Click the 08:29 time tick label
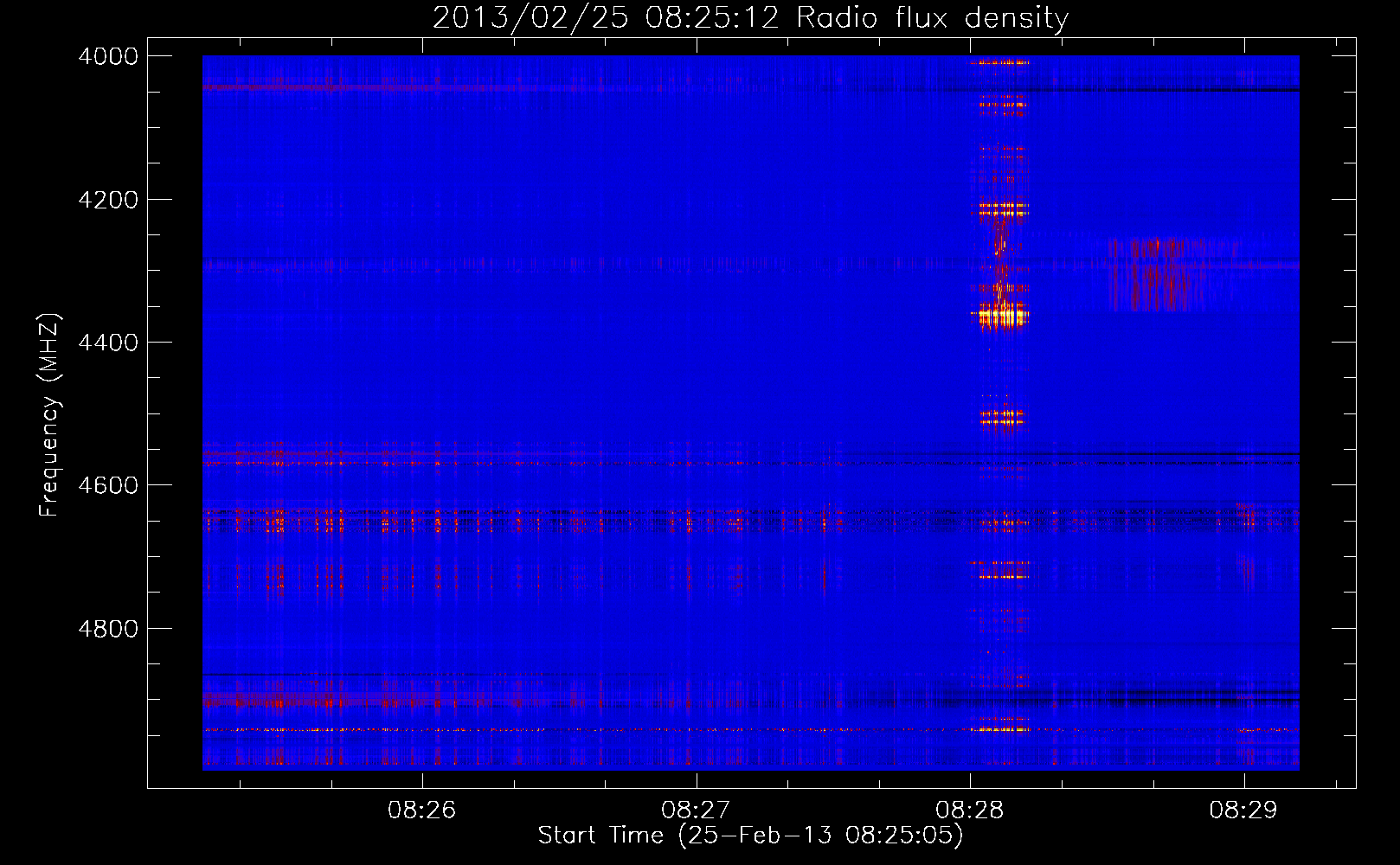The height and width of the screenshot is (865, 1400). click(1243, 811)
